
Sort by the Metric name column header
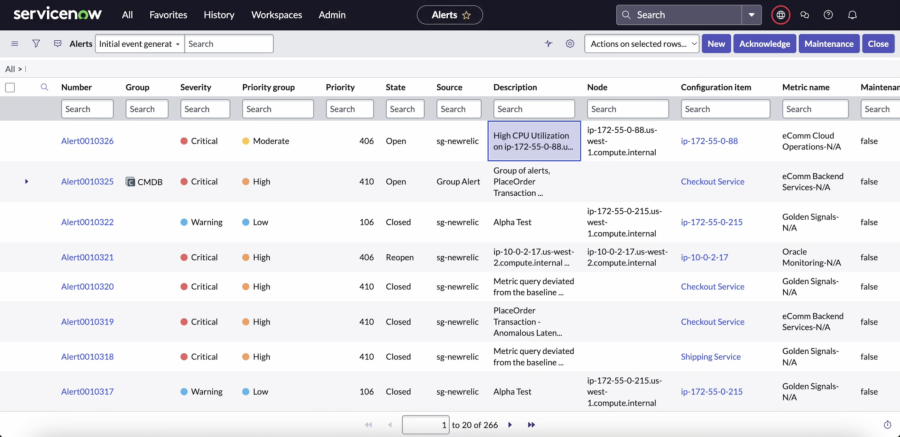(805, 87)
